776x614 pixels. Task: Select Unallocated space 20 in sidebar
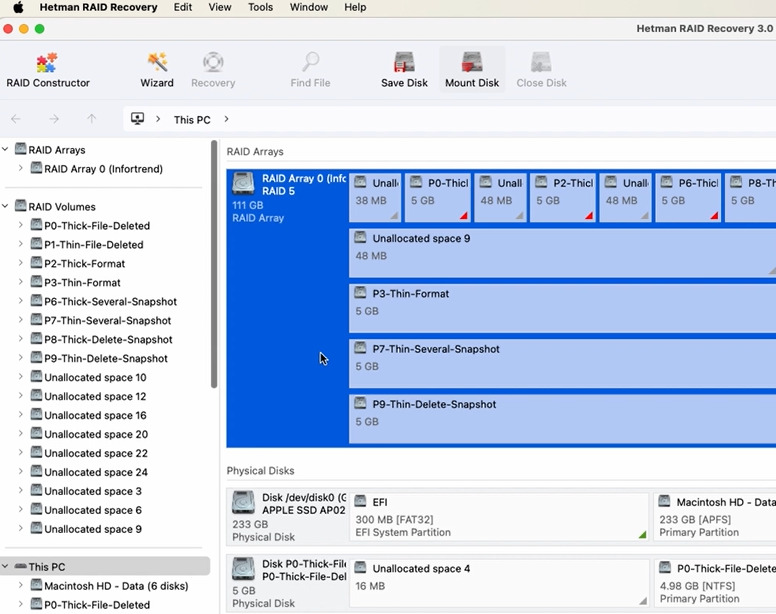[x=96, y=434]
